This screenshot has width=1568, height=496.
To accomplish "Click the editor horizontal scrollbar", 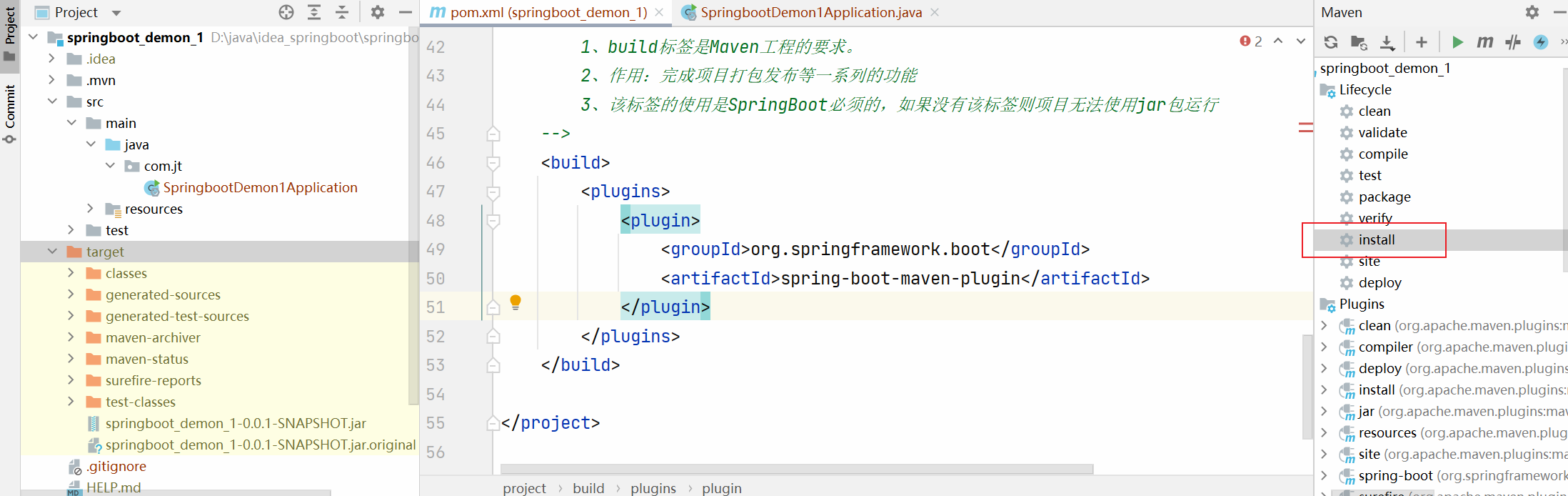I will click(797, 469).
